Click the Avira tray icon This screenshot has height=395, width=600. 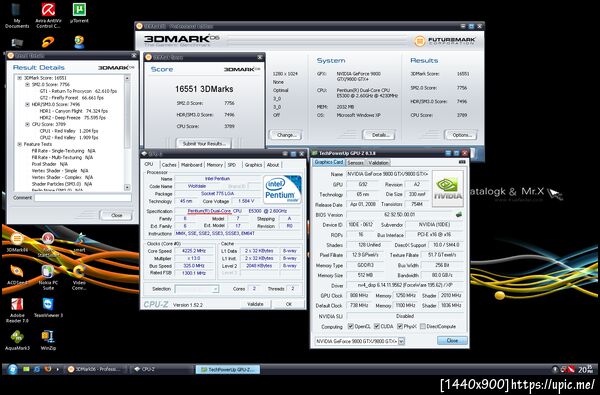[571, 369]
